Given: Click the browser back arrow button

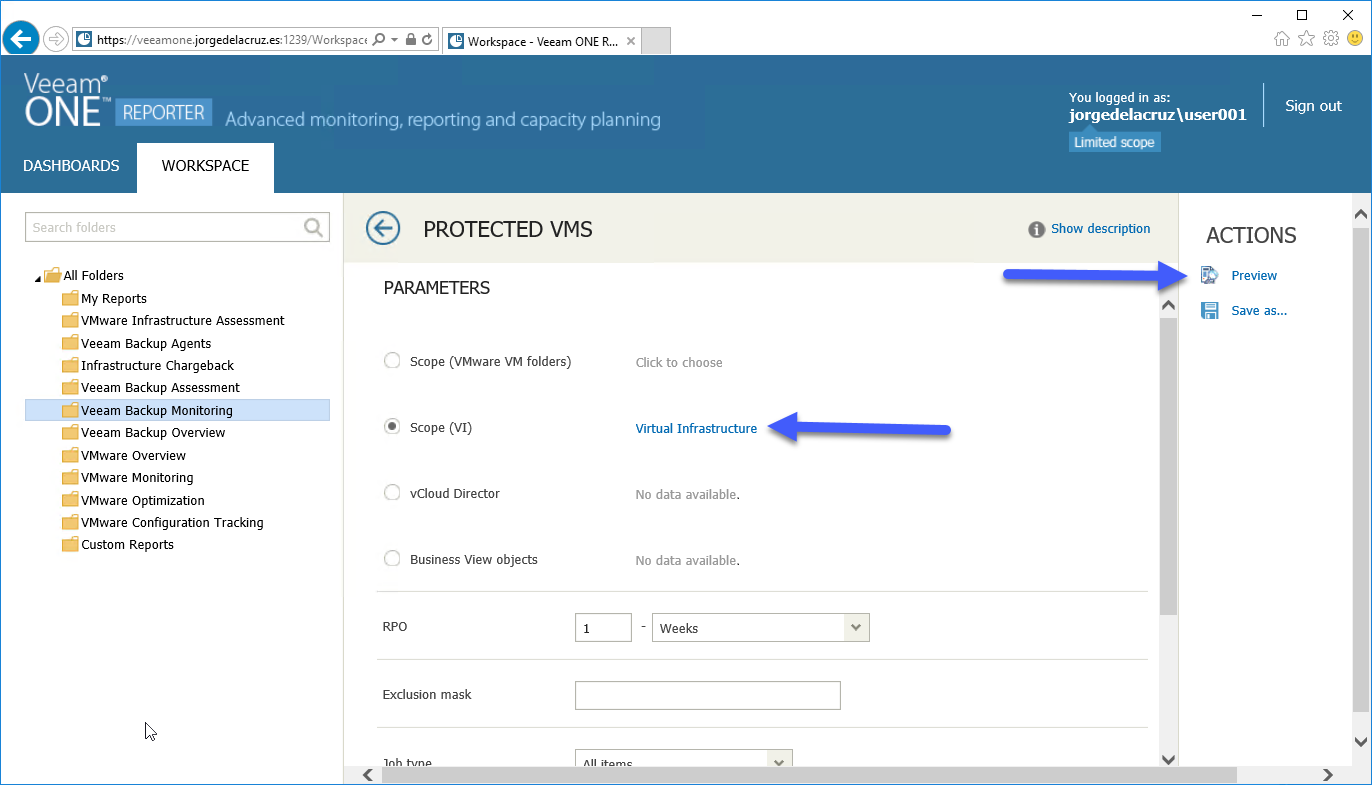Looking at the screenshot, I should coord(21,40).
